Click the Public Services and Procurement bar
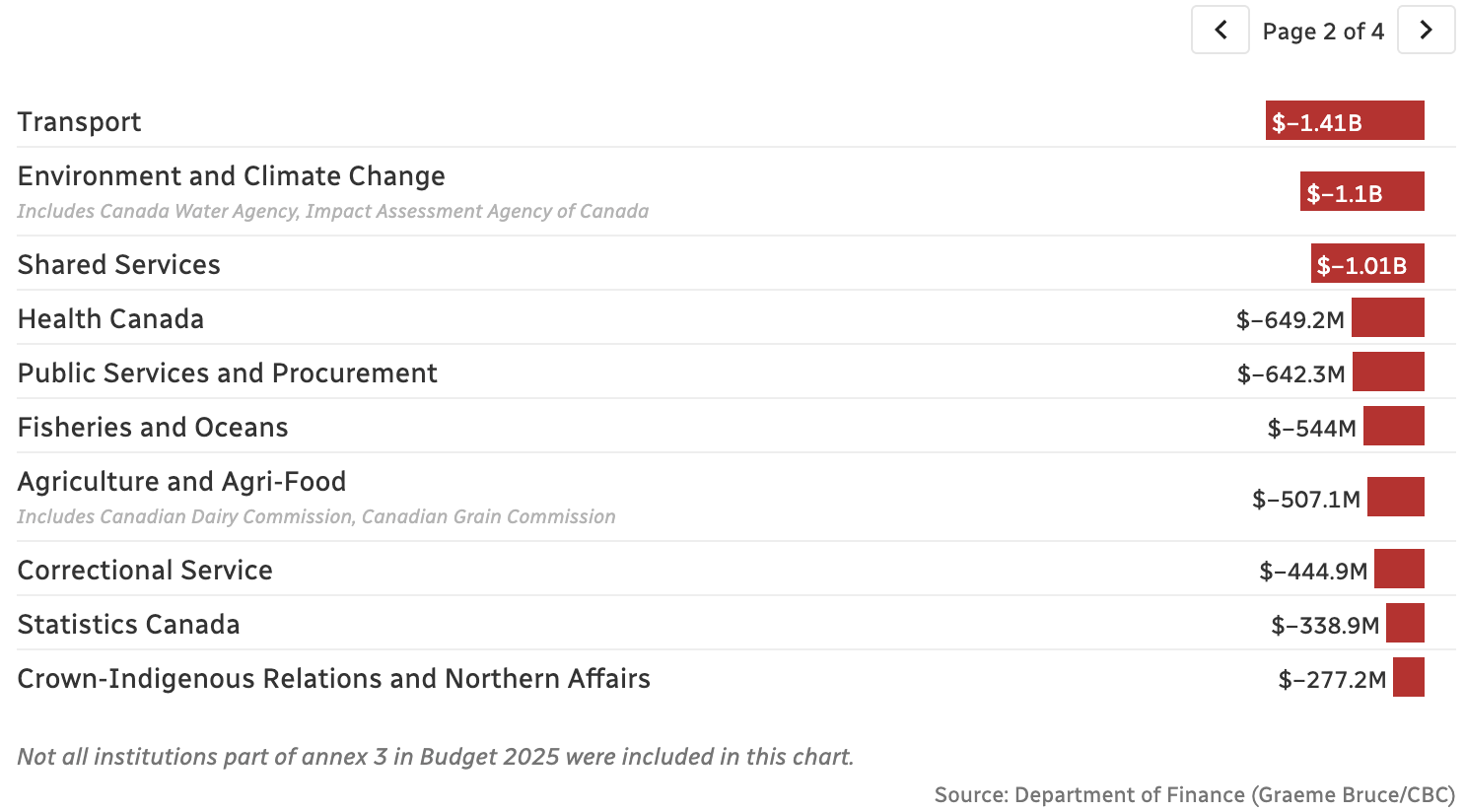This screenshot has width=1465, height=812. 1388,372
